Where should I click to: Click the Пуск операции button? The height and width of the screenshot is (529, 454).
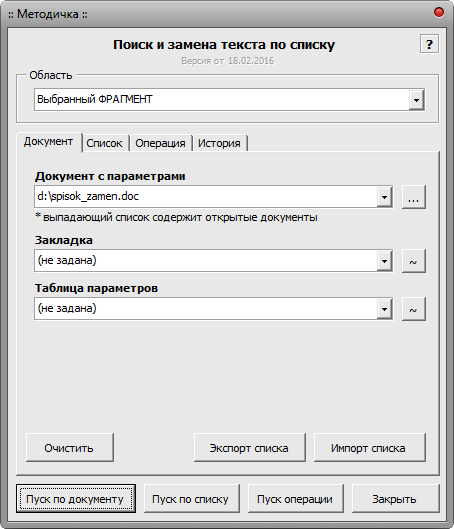click(295, 499)
